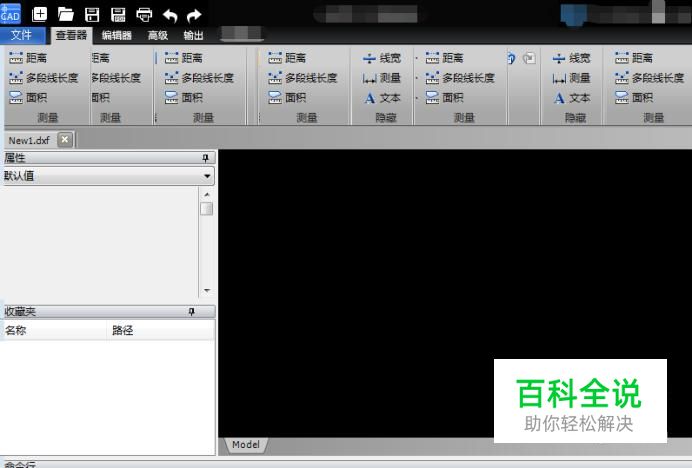Click the properties list scrollbar thumb

coord(207,209)
